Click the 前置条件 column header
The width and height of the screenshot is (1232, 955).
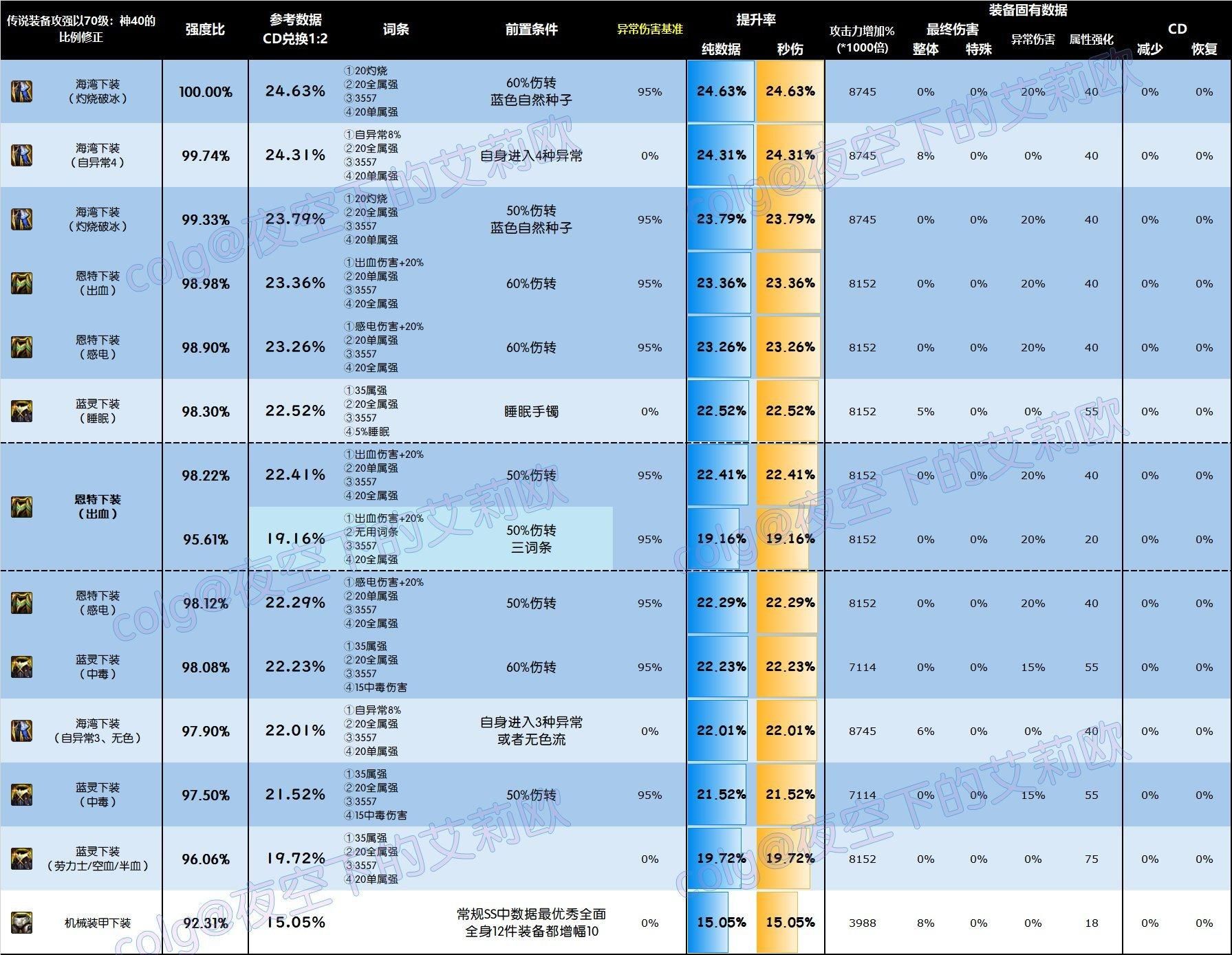531,30
